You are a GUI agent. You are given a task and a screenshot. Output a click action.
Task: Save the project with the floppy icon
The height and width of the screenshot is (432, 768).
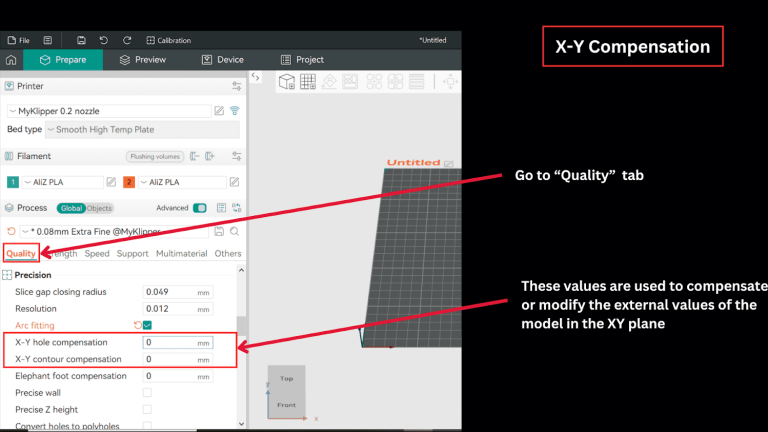pos(81,40)
